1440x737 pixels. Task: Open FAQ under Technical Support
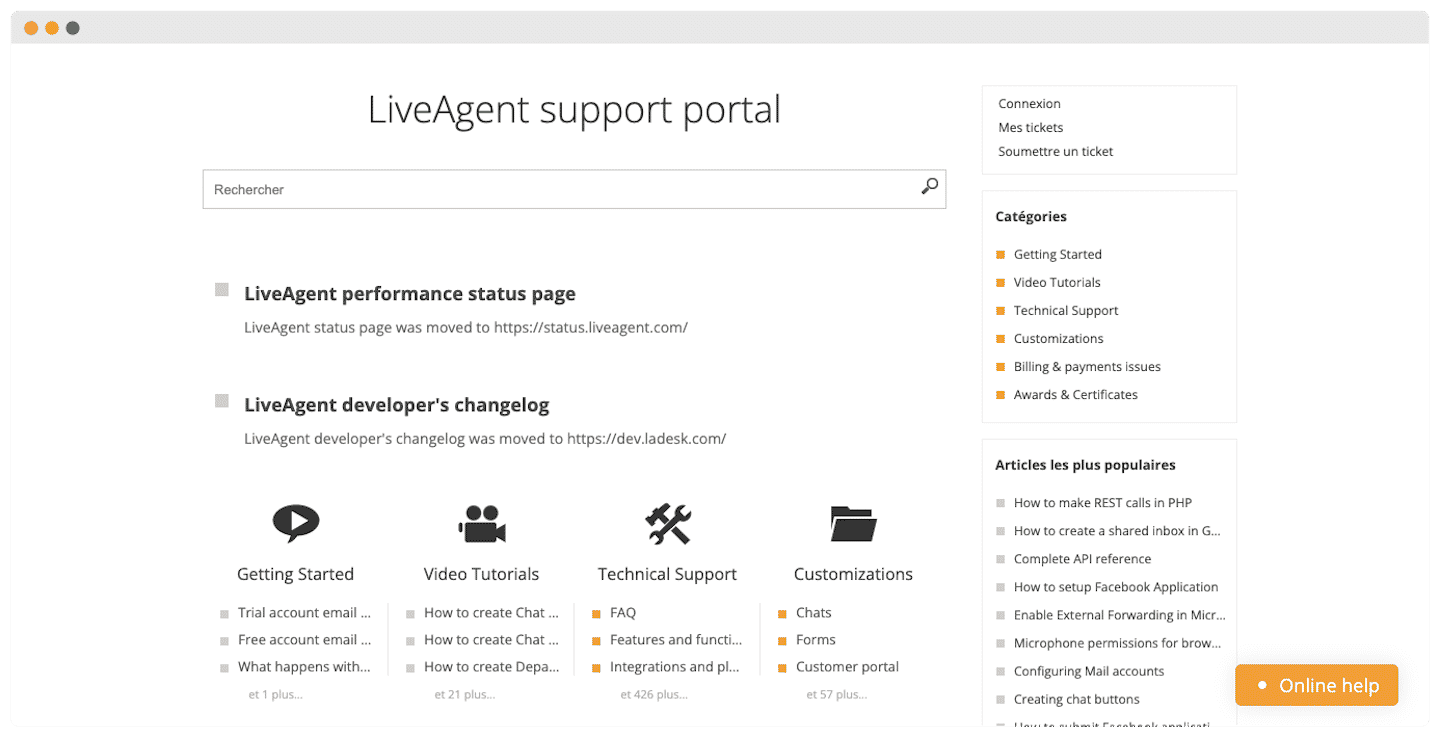click(x=623, y=613)
